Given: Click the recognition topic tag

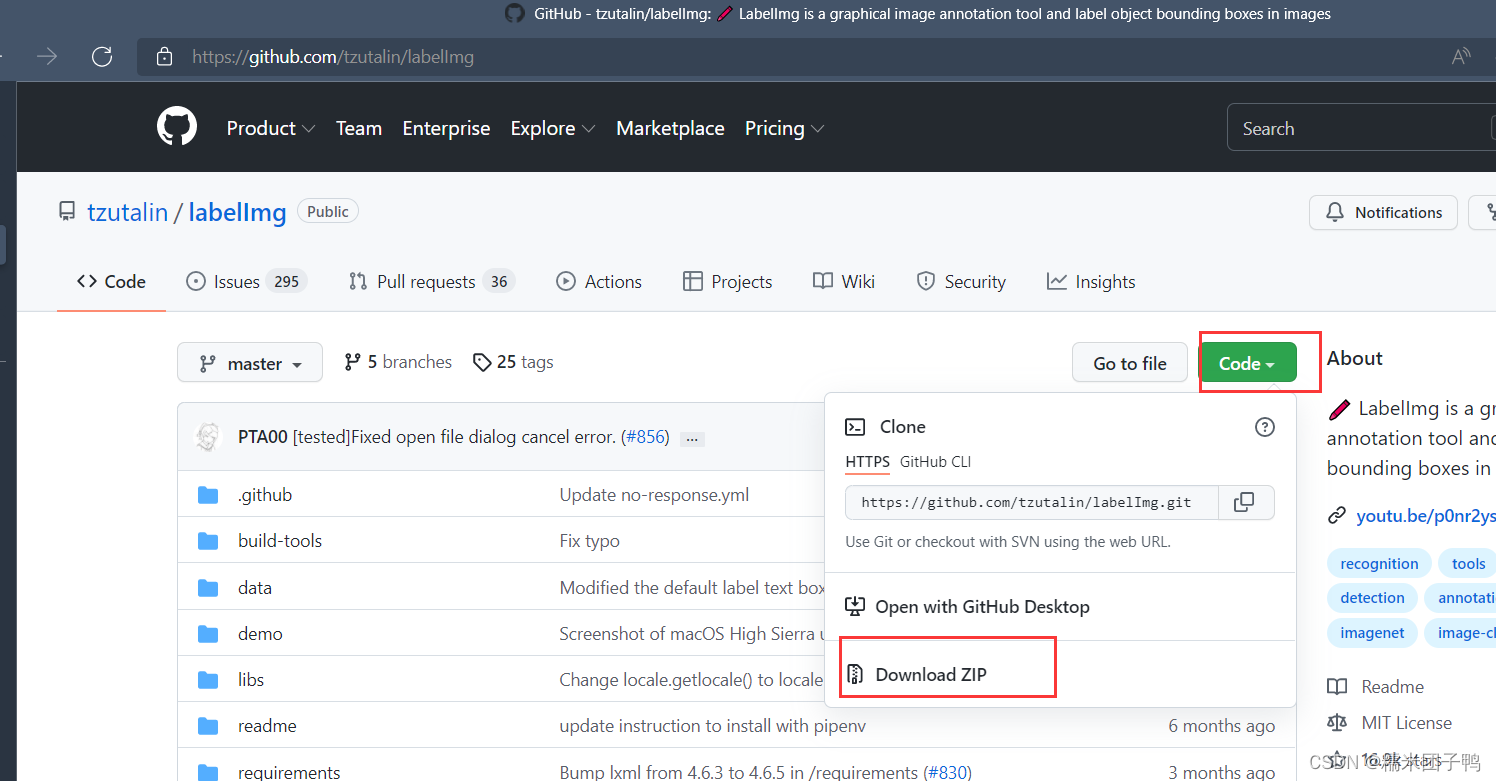Looking at the screenshot, I should (x=1379, y=564).
